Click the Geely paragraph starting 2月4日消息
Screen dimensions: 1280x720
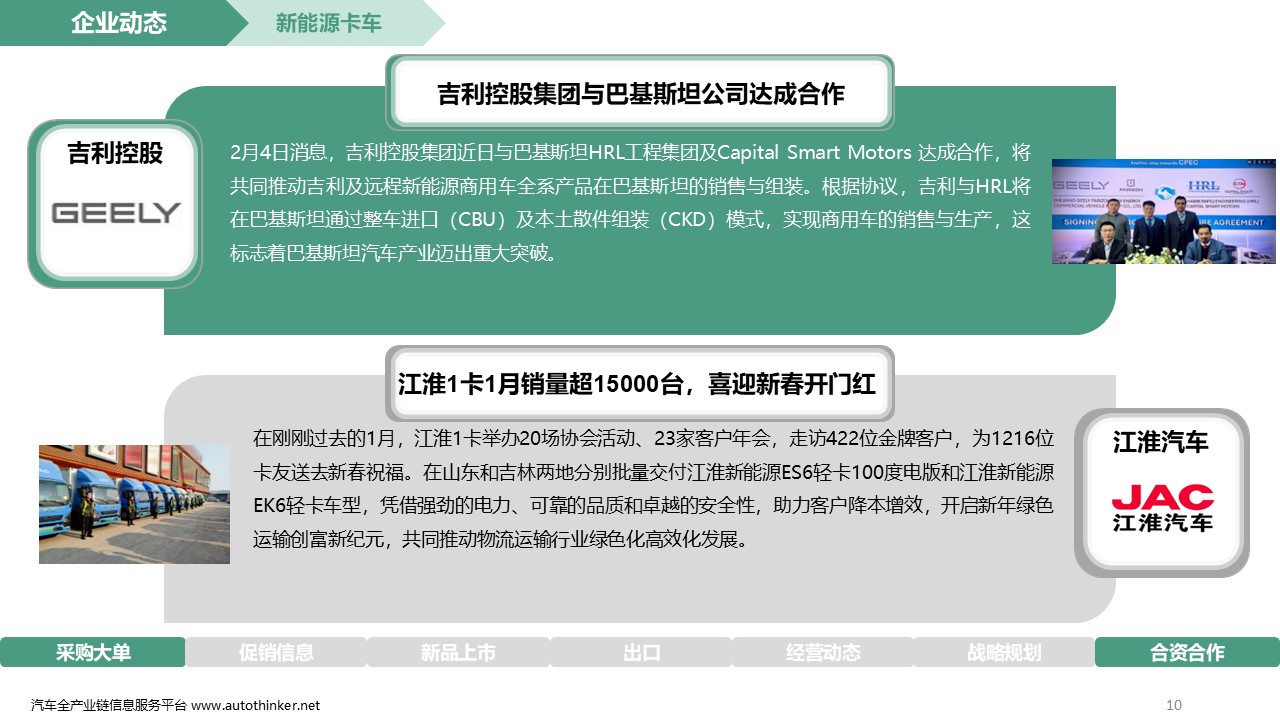point(630,203)
